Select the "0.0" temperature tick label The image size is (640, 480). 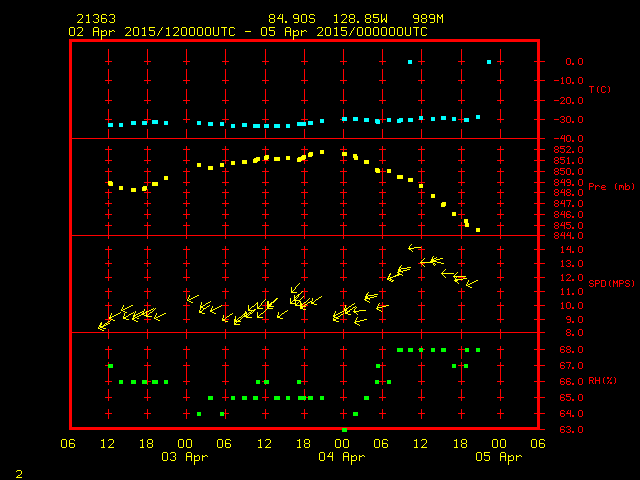574,62
